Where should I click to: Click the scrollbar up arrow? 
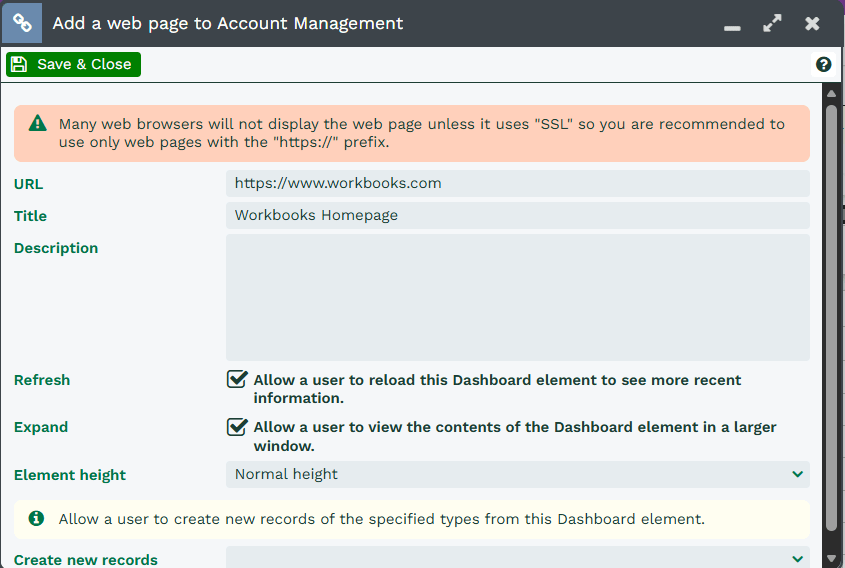[830, 94]
